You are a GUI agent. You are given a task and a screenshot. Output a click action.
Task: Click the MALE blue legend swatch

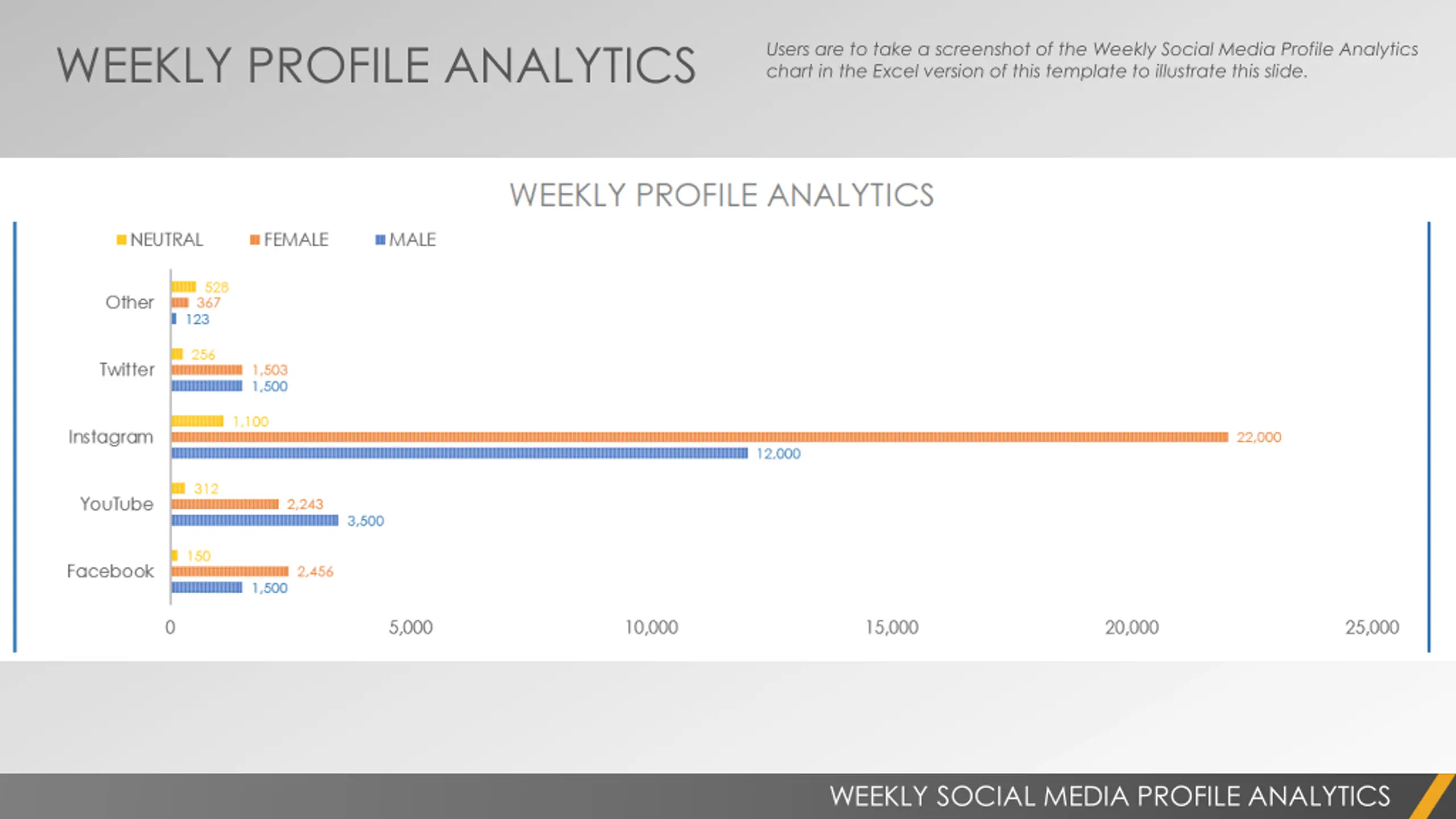[380, 240]
